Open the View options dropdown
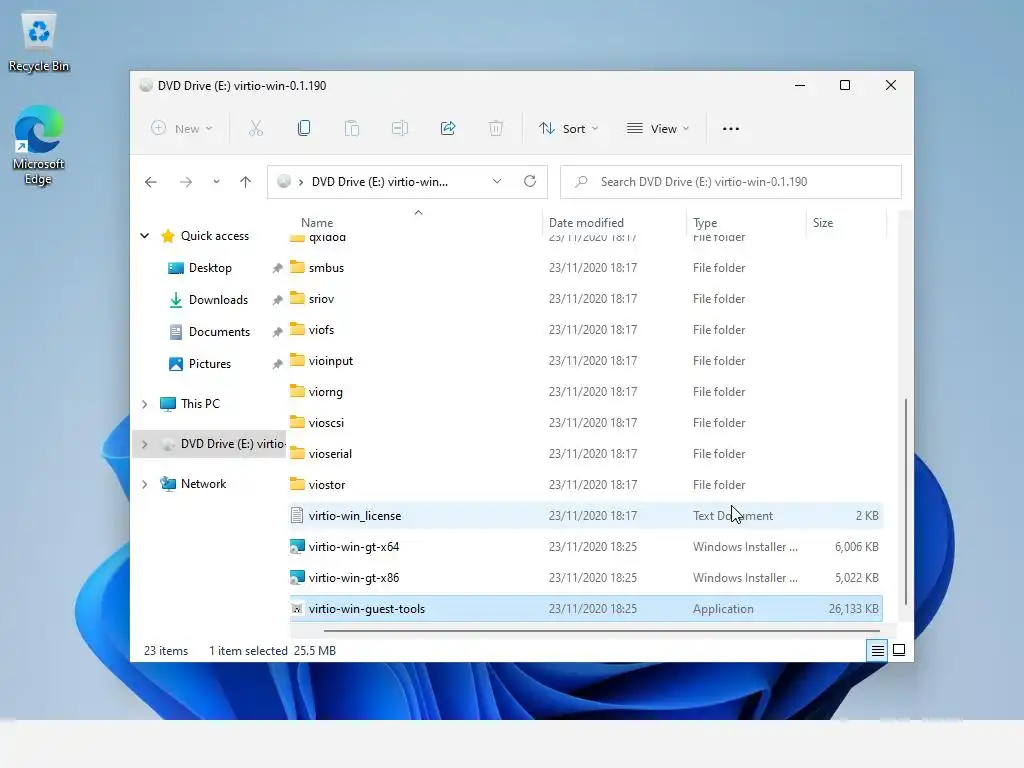Screen dimensions: 1024x768 pyautogui.click(x=658, y=129)
